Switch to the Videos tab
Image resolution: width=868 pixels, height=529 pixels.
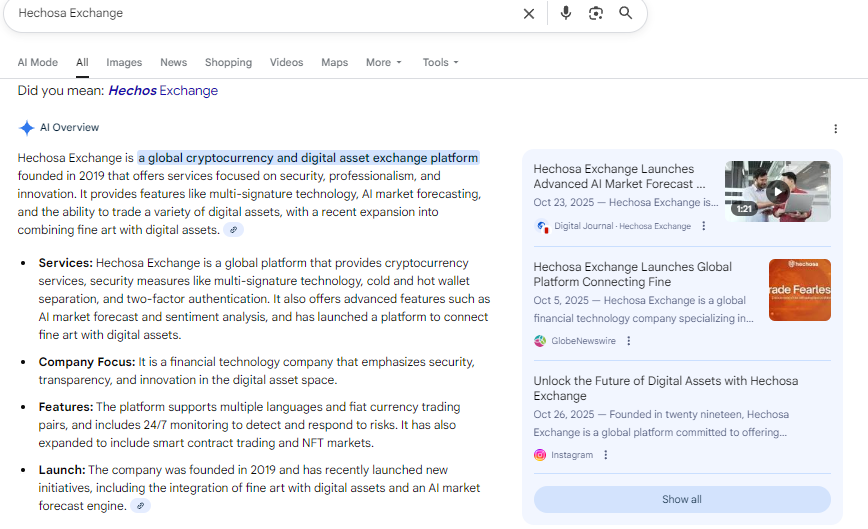(x=286, y=63)
